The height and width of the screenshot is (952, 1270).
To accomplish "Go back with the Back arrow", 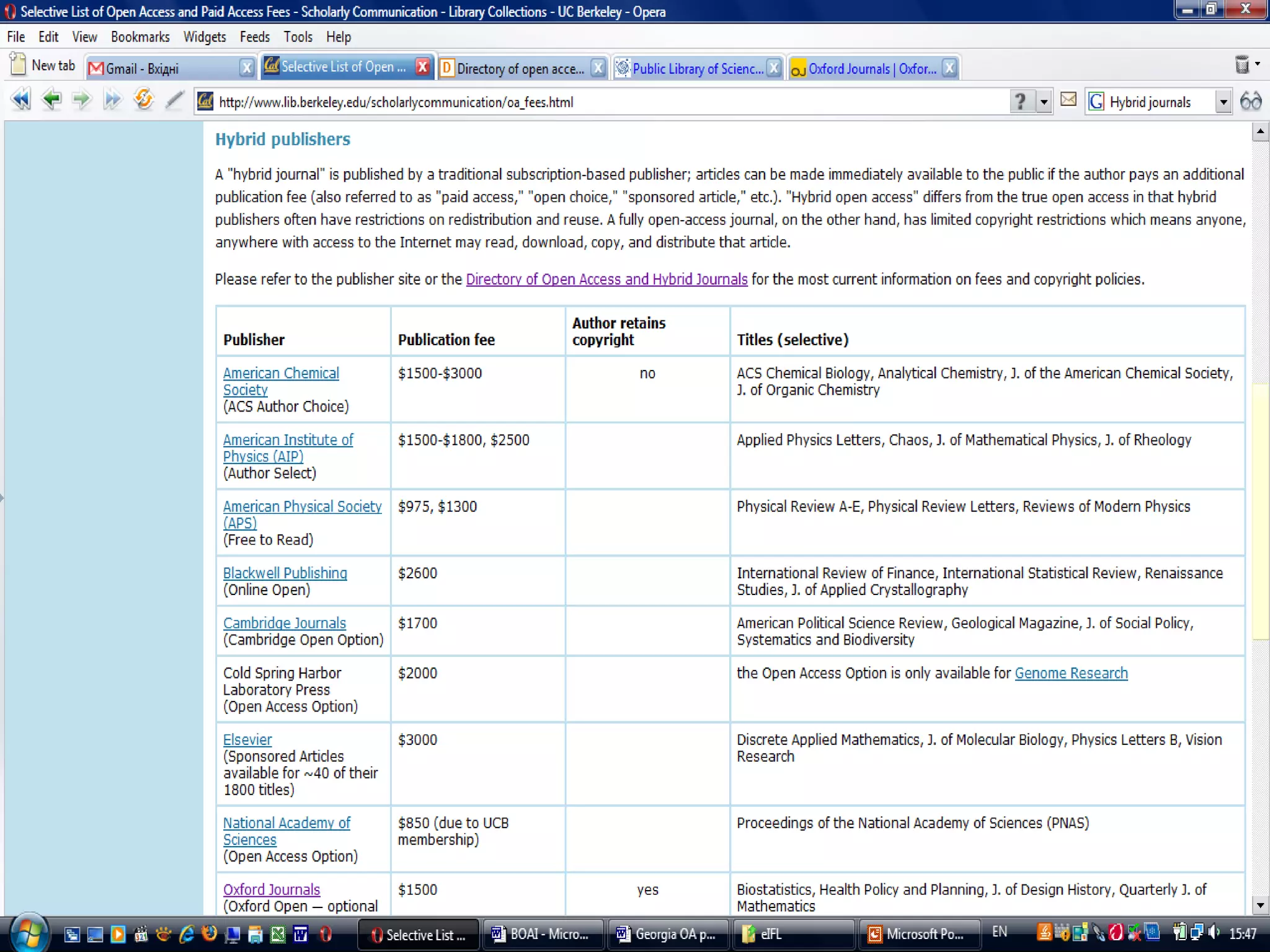I will coord(51,100).
